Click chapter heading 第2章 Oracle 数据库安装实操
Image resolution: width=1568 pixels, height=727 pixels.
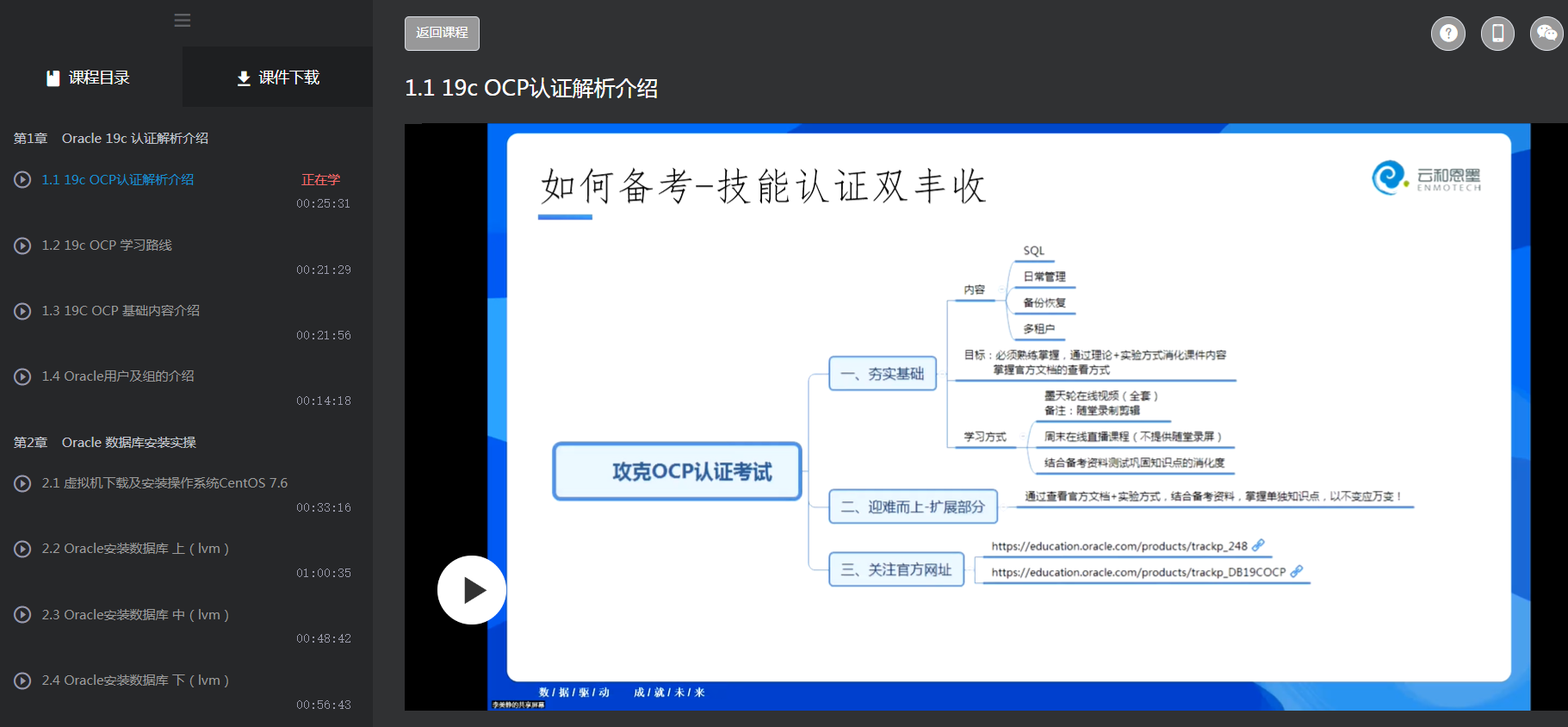(105, 443)
